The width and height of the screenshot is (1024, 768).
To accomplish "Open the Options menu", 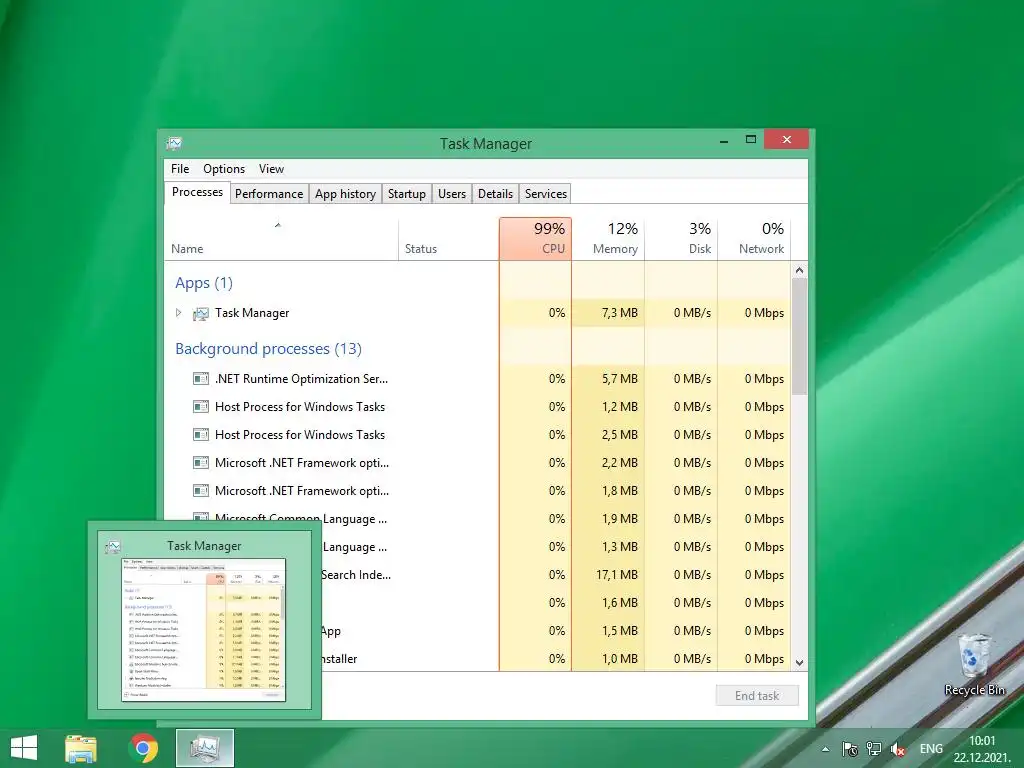I will point(224,169).
